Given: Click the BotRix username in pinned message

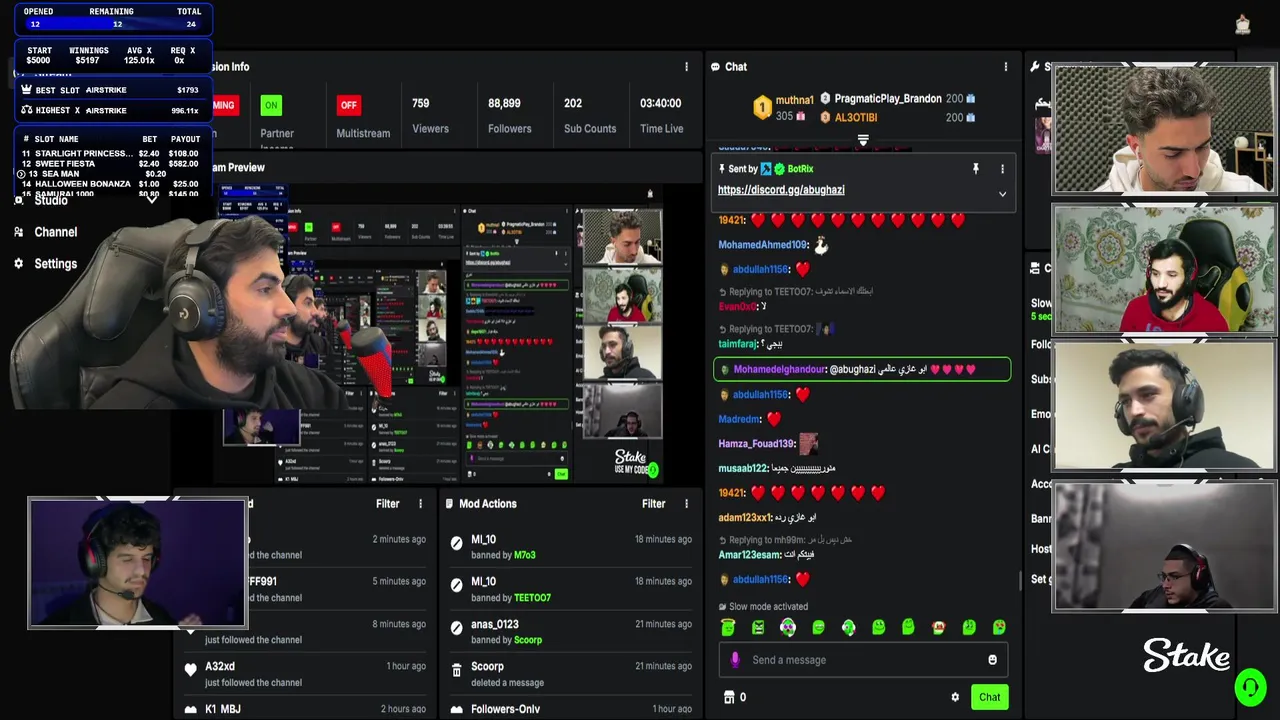Looking at the screenshot, I should pyautogui.click(x=800, y=169).
